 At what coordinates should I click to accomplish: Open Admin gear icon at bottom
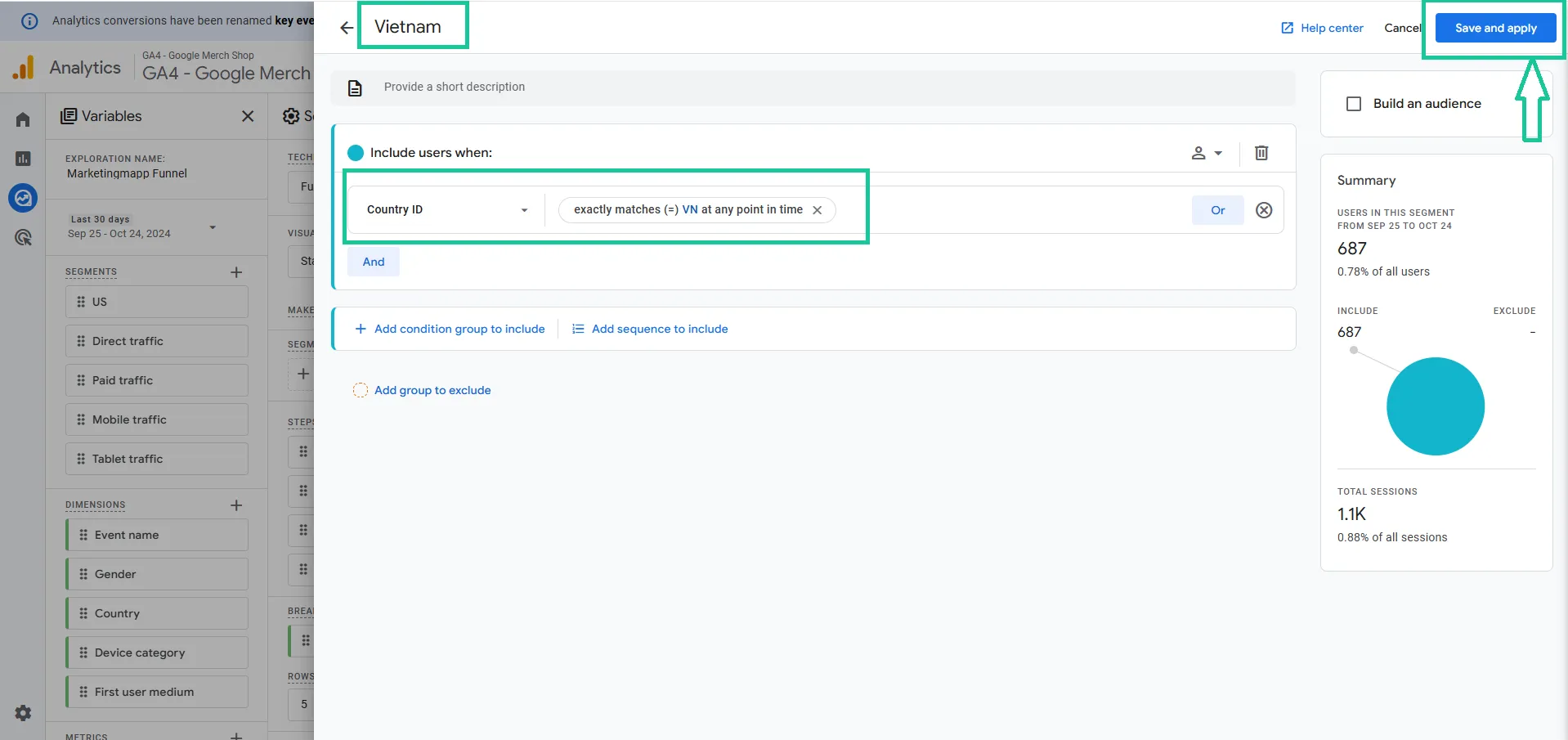point(23,713)
